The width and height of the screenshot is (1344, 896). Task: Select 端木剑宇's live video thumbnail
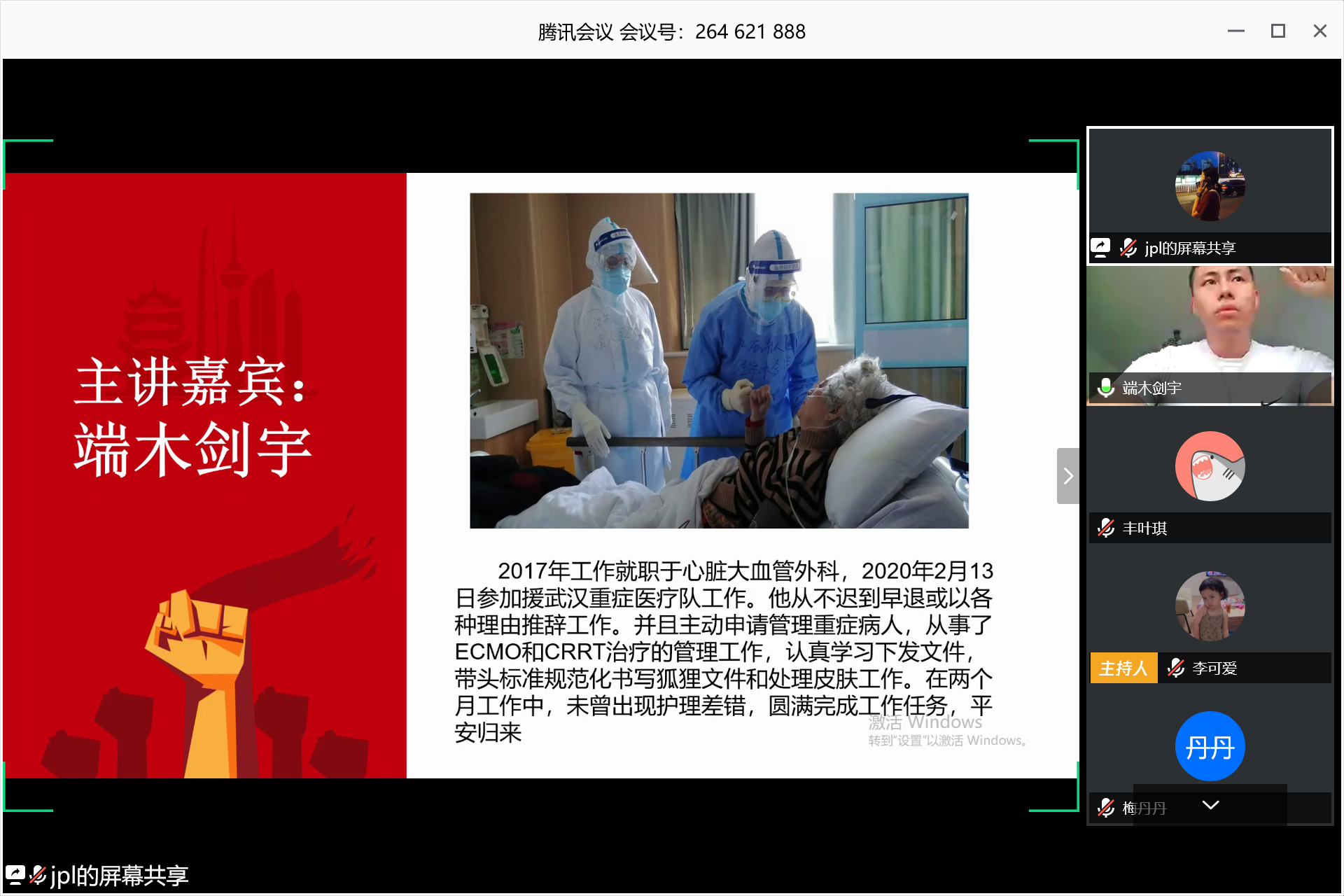(x=1210, y=322)
